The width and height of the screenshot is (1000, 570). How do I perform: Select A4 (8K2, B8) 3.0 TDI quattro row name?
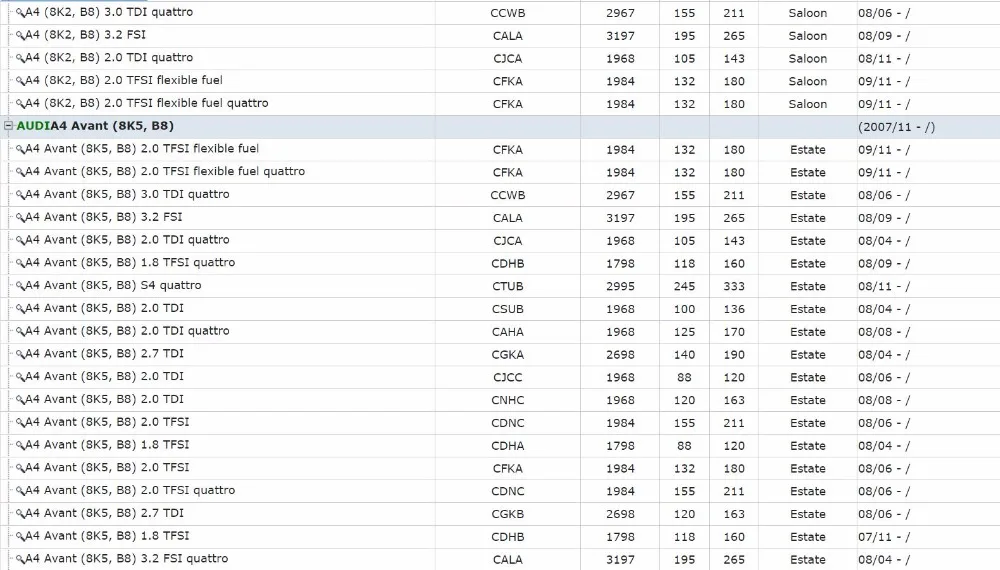[109, 12]
